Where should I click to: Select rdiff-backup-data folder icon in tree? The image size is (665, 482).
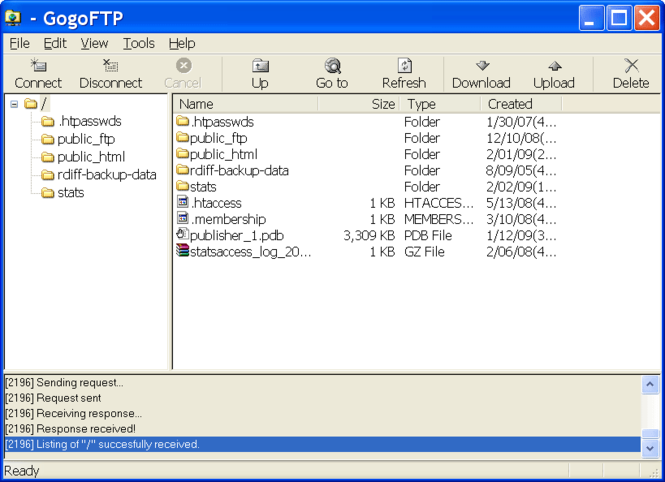48,175
